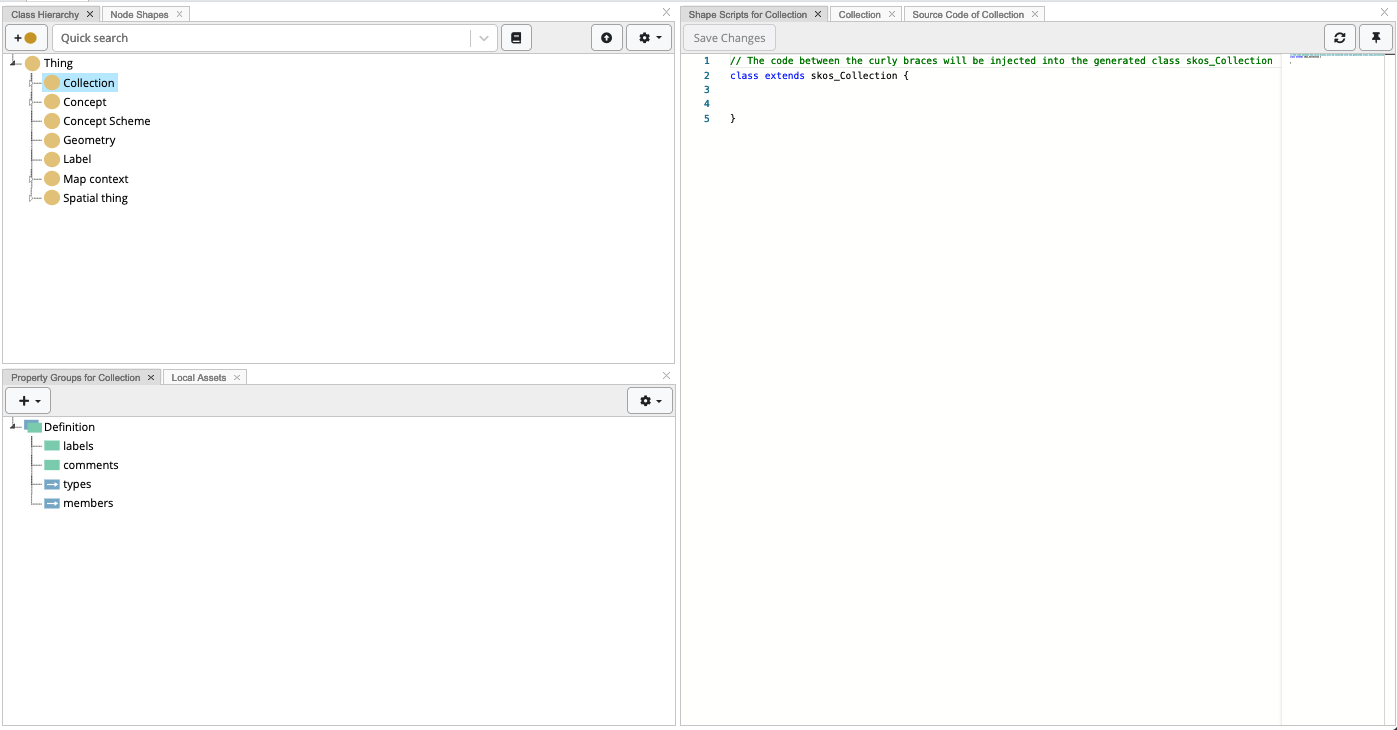Viewport: 1397px width, 730px height.
Task: Click the create new class icon
Action: (26, 37)
